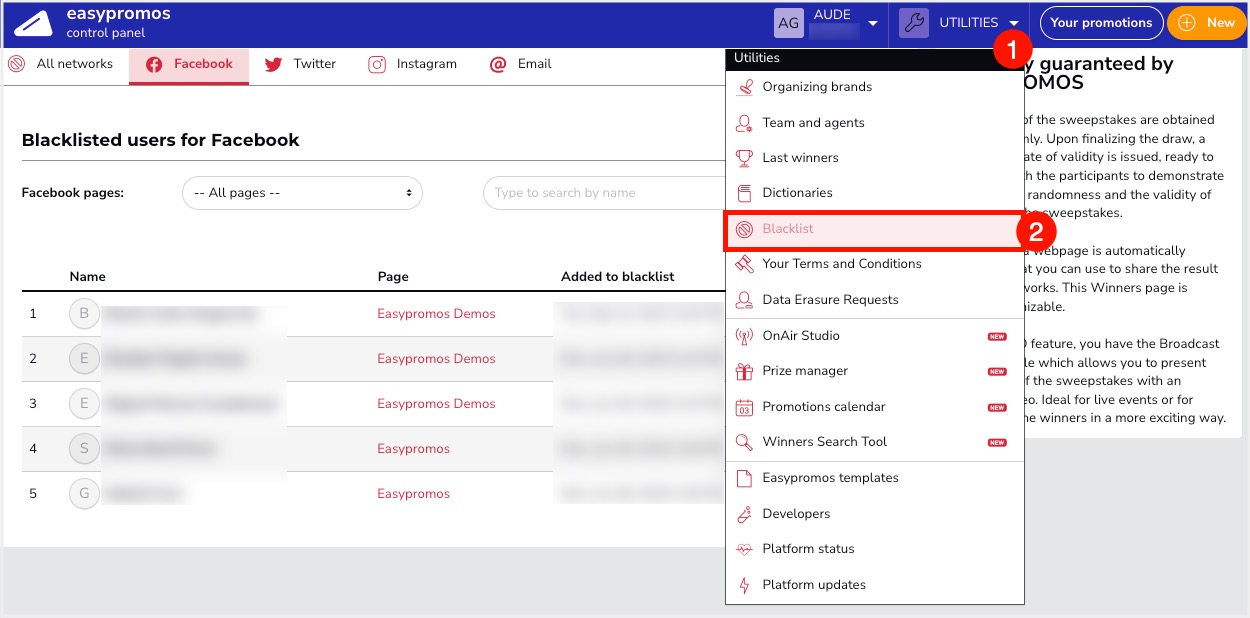Click the Prize manager gift icon

[744, 371]
